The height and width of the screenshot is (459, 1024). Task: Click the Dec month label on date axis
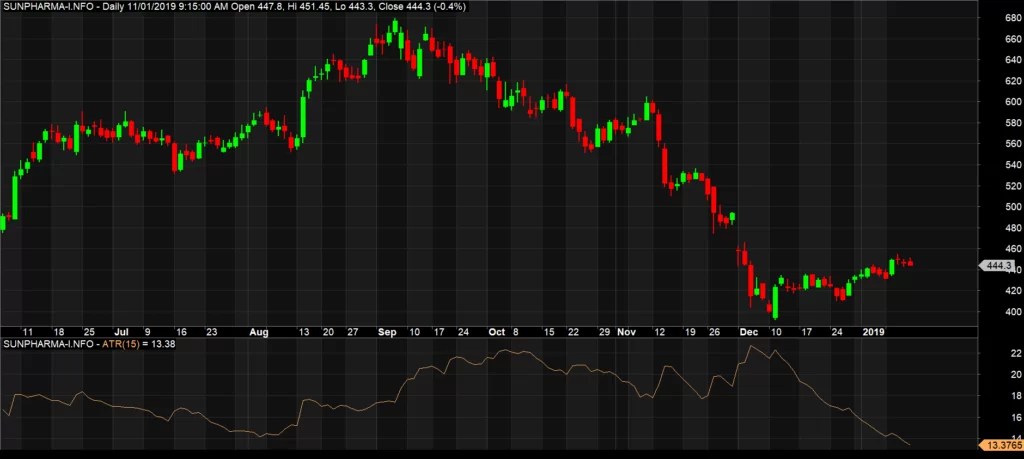click(x=750, y=332)
